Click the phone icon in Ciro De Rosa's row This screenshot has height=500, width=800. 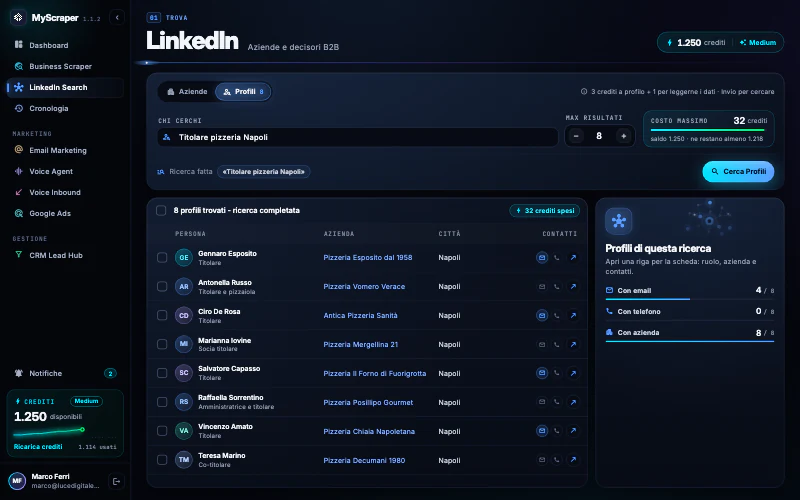tap(557, 315)
